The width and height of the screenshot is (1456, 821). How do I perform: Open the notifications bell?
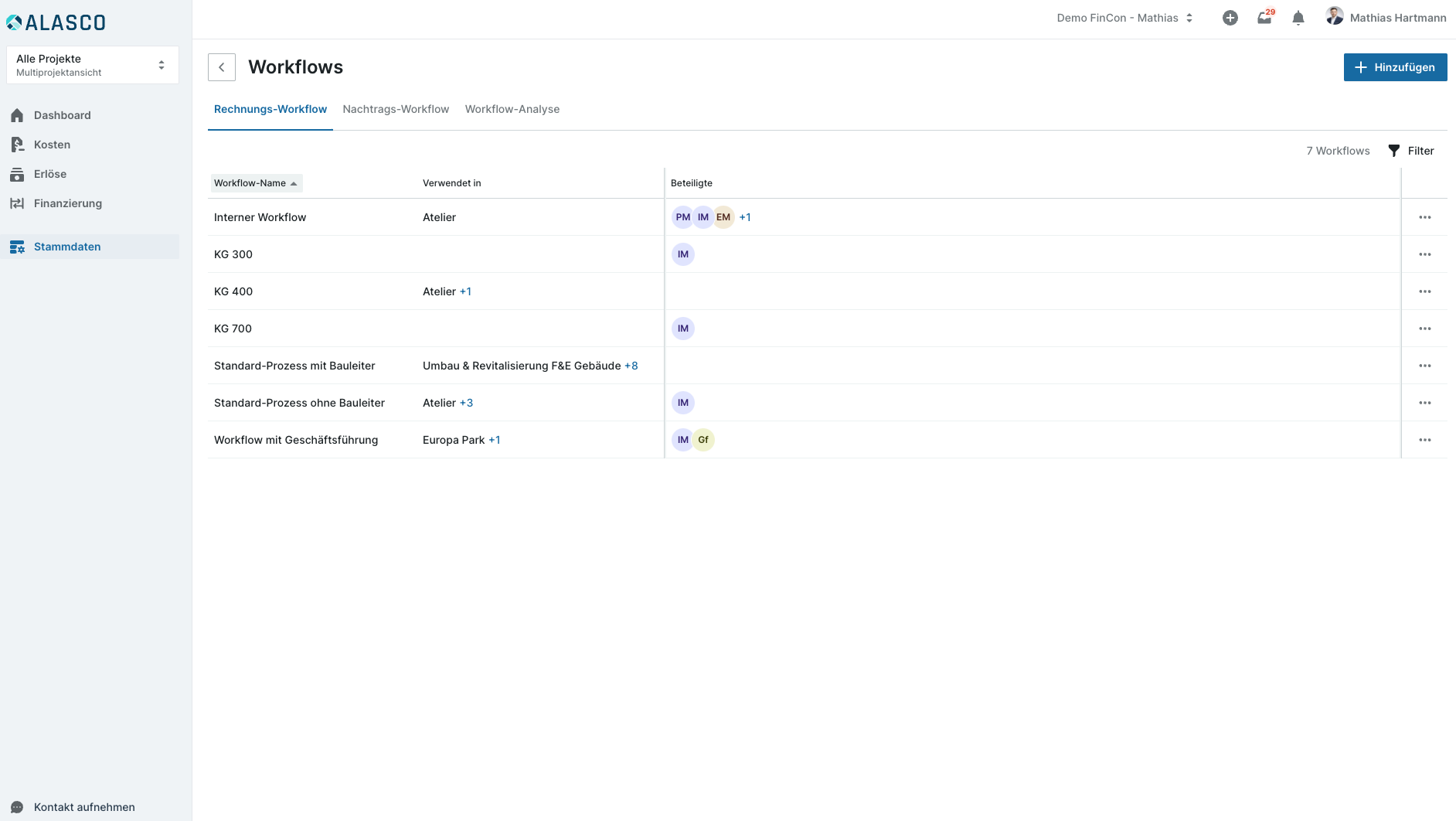click(x=1298, y=18)
